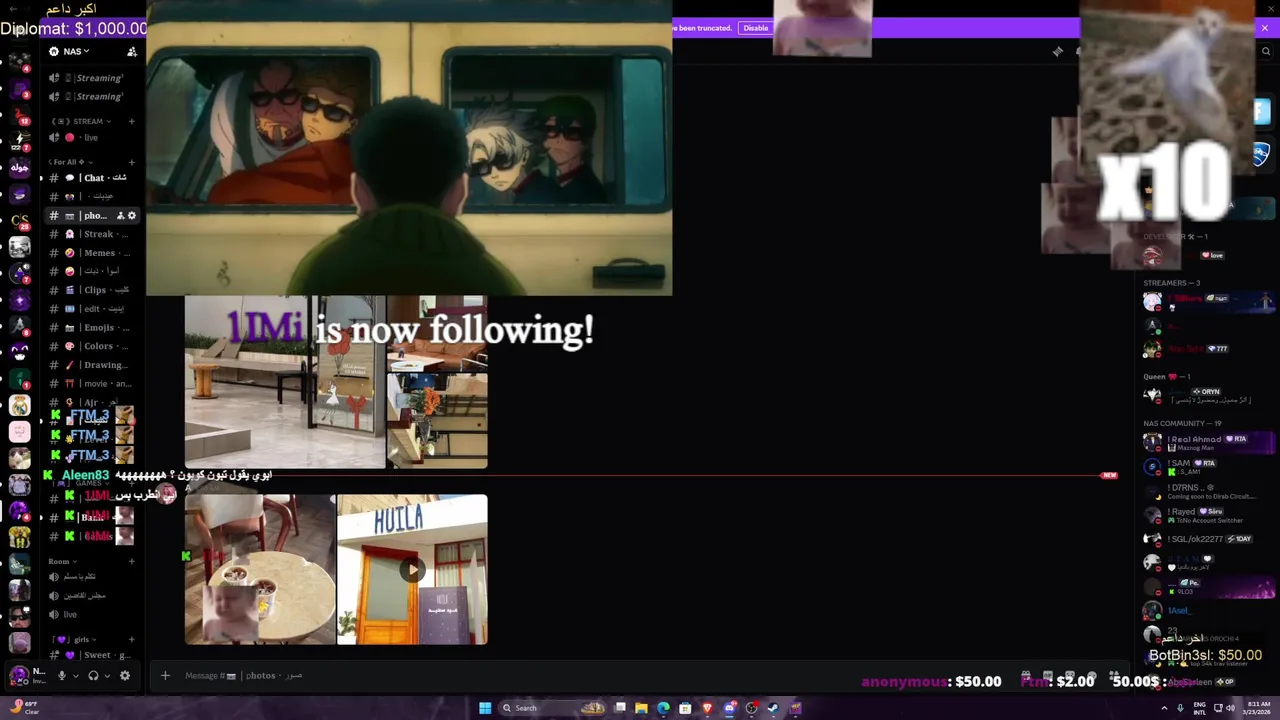The height and width of the screenshot is (720, 1280).
Task: Click your user avatar in bottom panel
Action: [19, 675]
